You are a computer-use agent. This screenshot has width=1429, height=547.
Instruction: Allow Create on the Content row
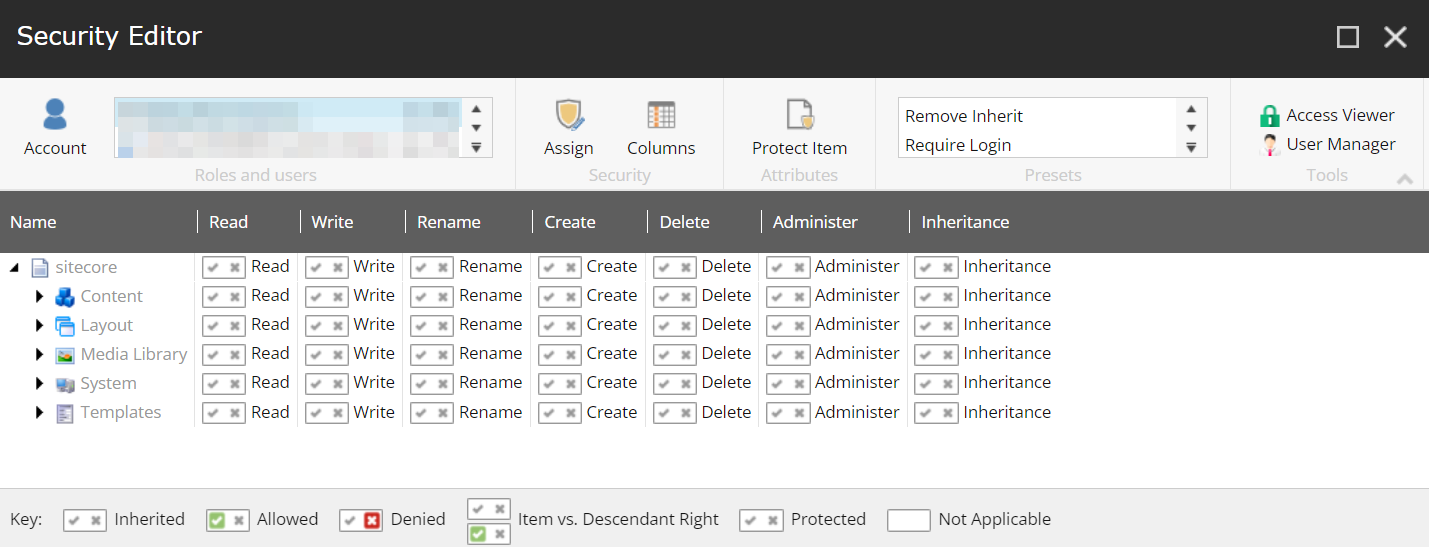(x=548, y=296)
